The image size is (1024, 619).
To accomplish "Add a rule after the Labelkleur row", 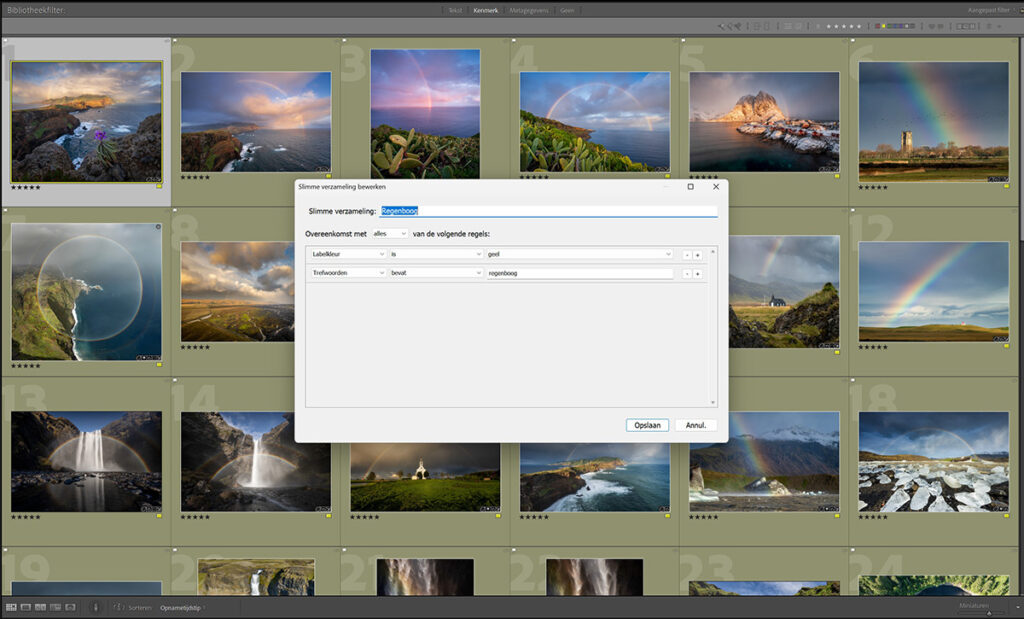I will coord(697,255).
